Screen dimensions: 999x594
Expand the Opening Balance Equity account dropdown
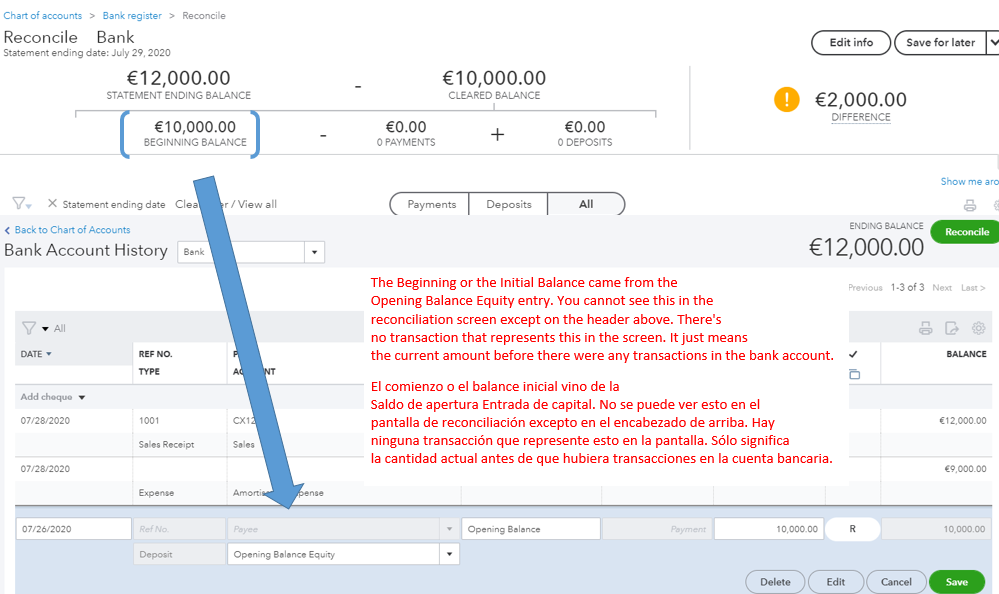tap(449, 554)
